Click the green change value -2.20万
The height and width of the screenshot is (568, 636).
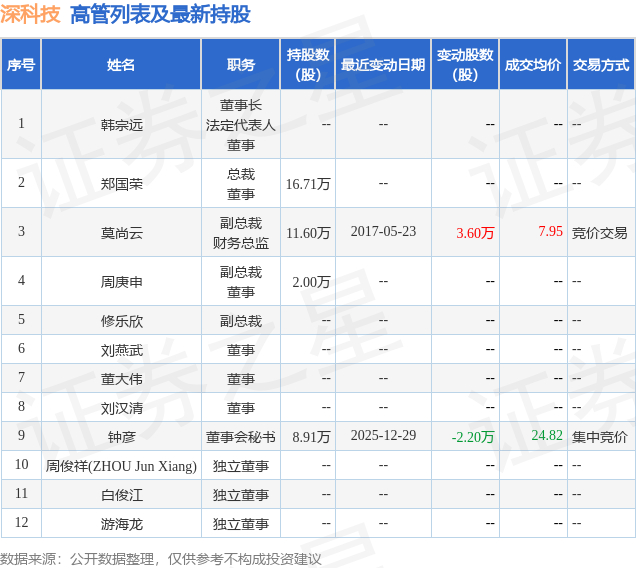click(473, 437)
